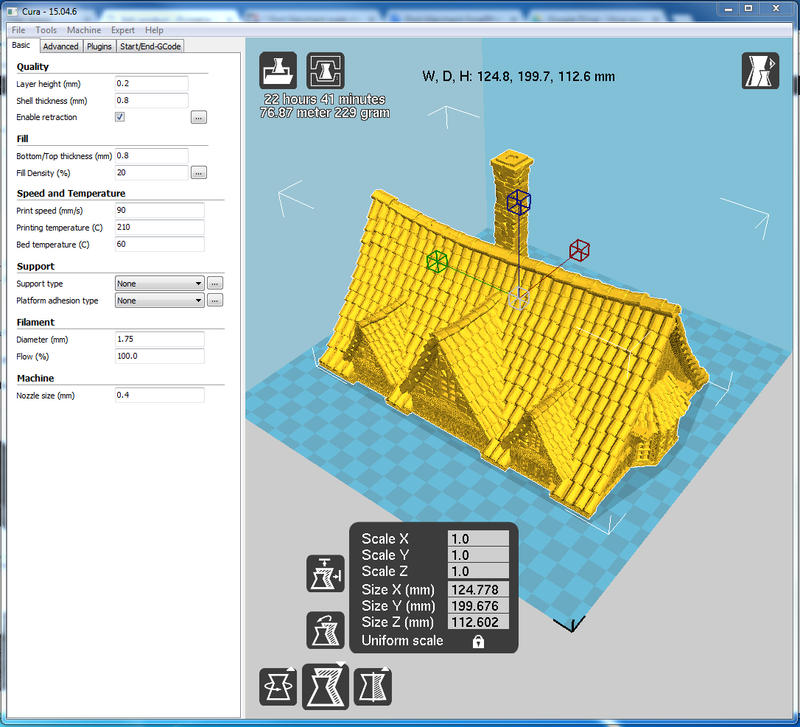Click the Scale Z value field
800x727 pixels.
click(478, 571)
